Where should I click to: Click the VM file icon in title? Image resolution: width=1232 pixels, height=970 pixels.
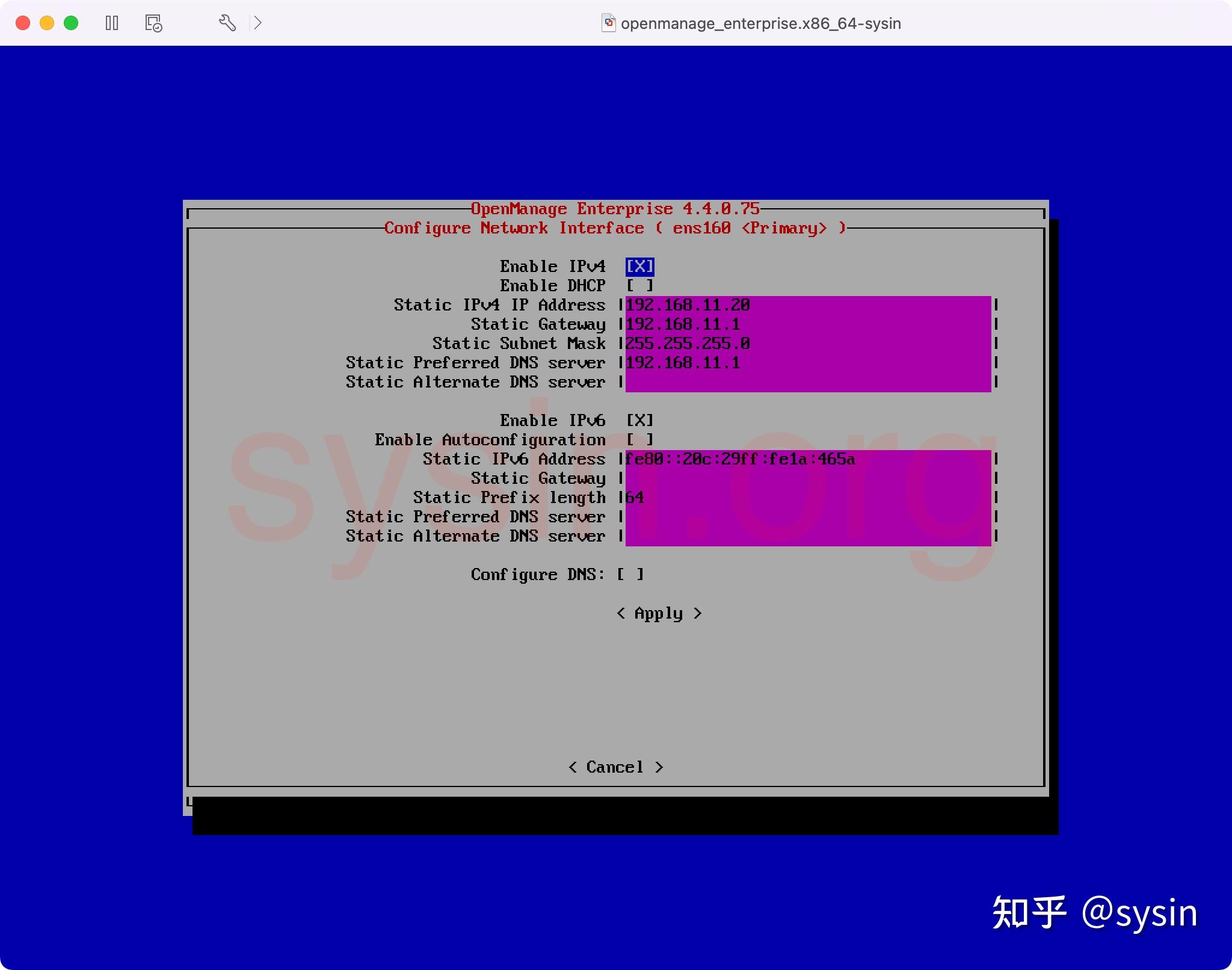point(609,23)
